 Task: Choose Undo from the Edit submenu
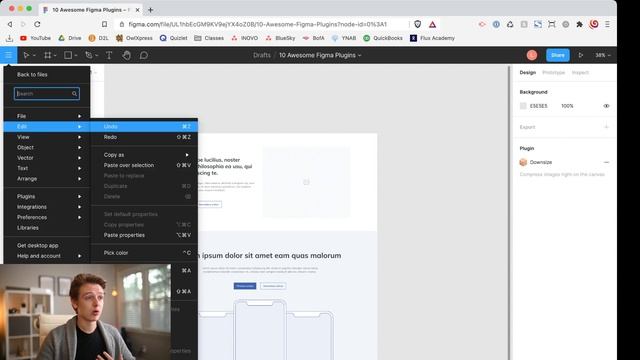click(x=145, y=127)
